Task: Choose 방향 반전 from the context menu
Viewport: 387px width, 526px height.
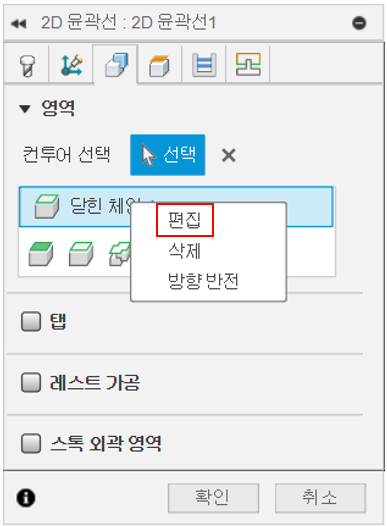Action: (x=203, y=281)
